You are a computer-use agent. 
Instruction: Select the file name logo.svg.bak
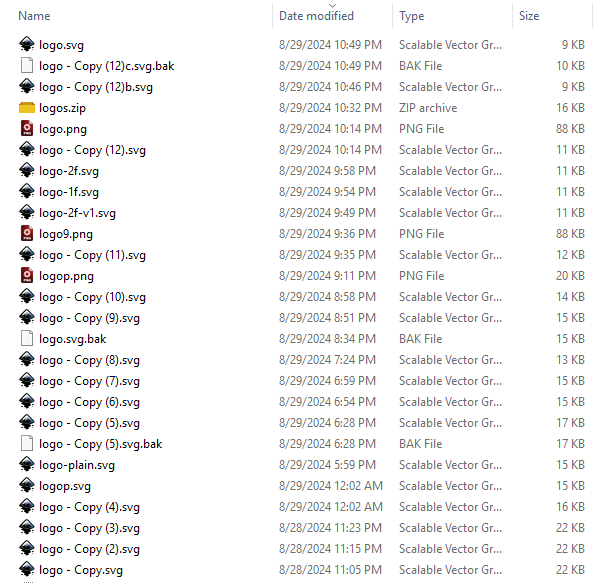[73, 339]
